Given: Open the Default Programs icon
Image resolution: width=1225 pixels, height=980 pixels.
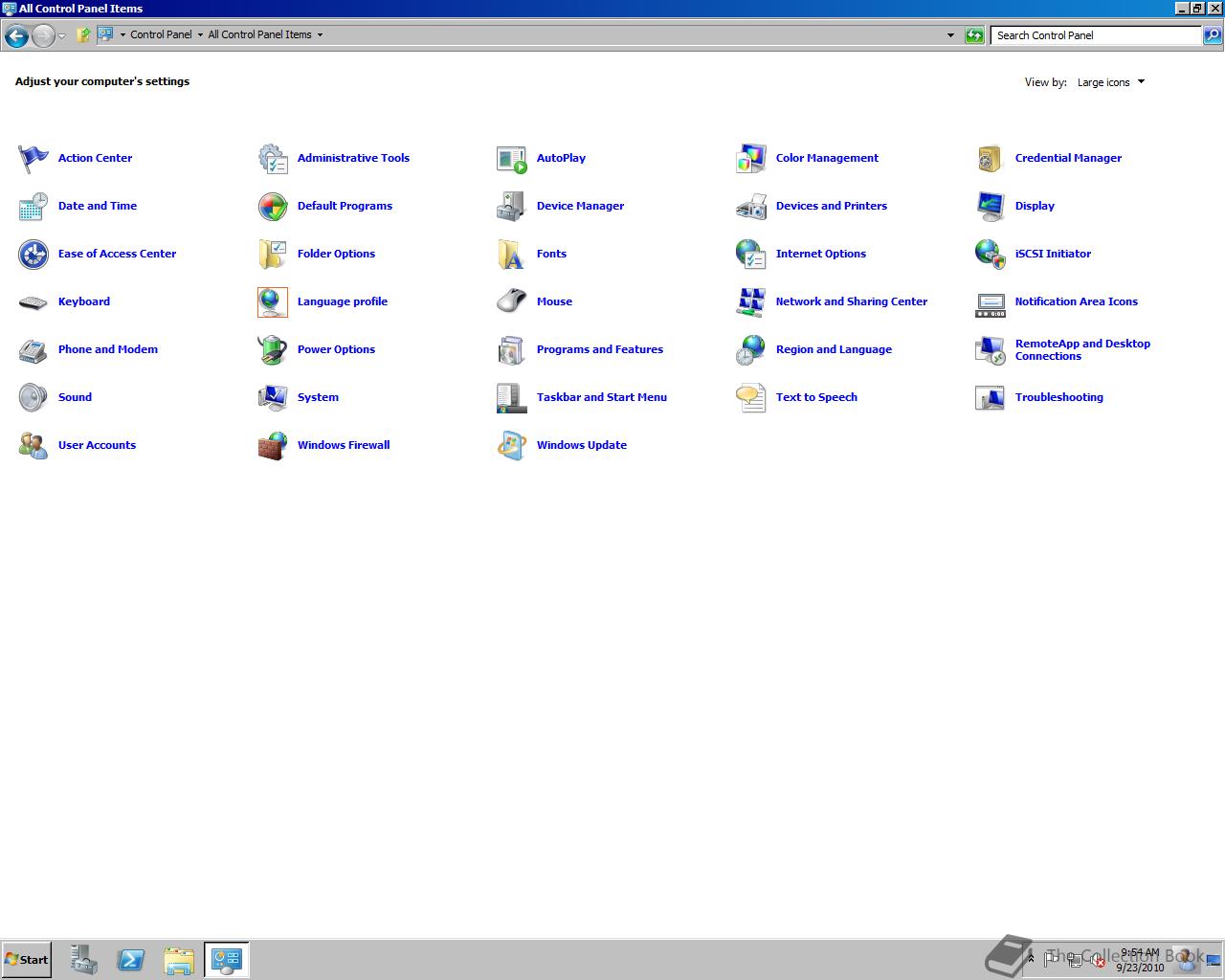Looking at the screenshot, I should tap(273, 207).
